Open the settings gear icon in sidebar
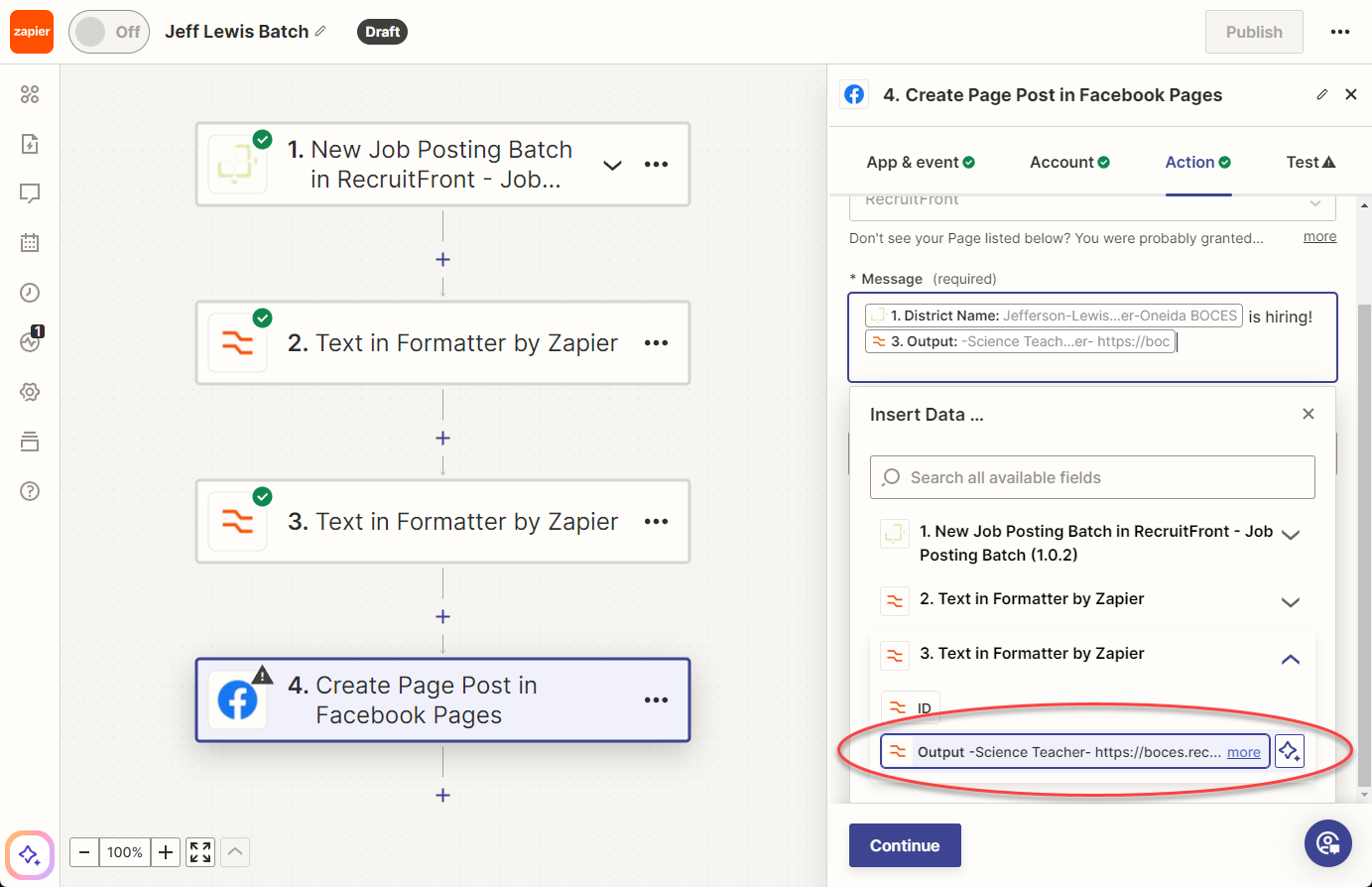1372x887 pixels. tap(30, 392)
